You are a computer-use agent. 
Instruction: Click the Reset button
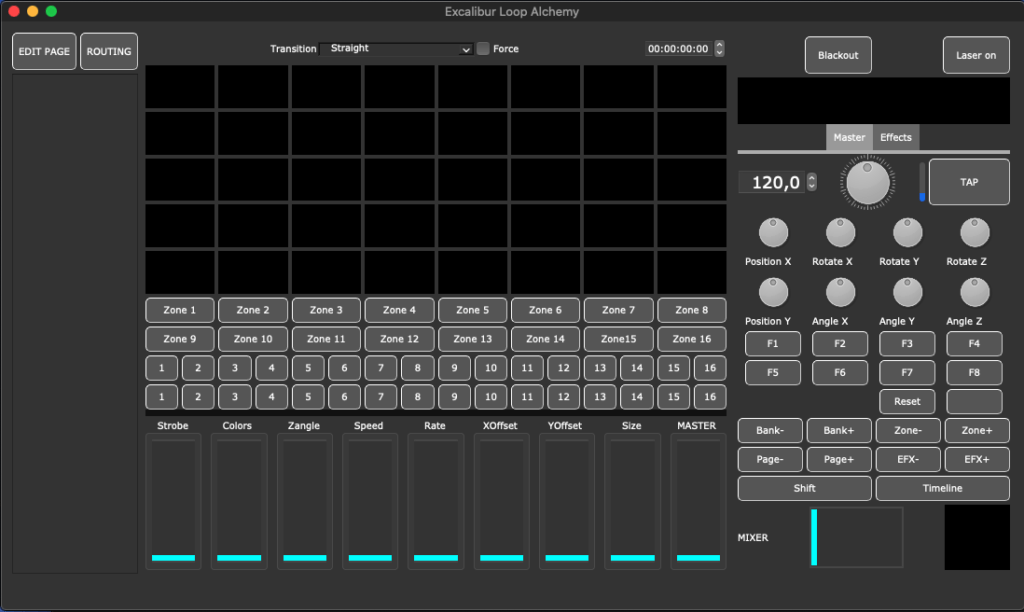pyautogui.click(x=907, y=402)
